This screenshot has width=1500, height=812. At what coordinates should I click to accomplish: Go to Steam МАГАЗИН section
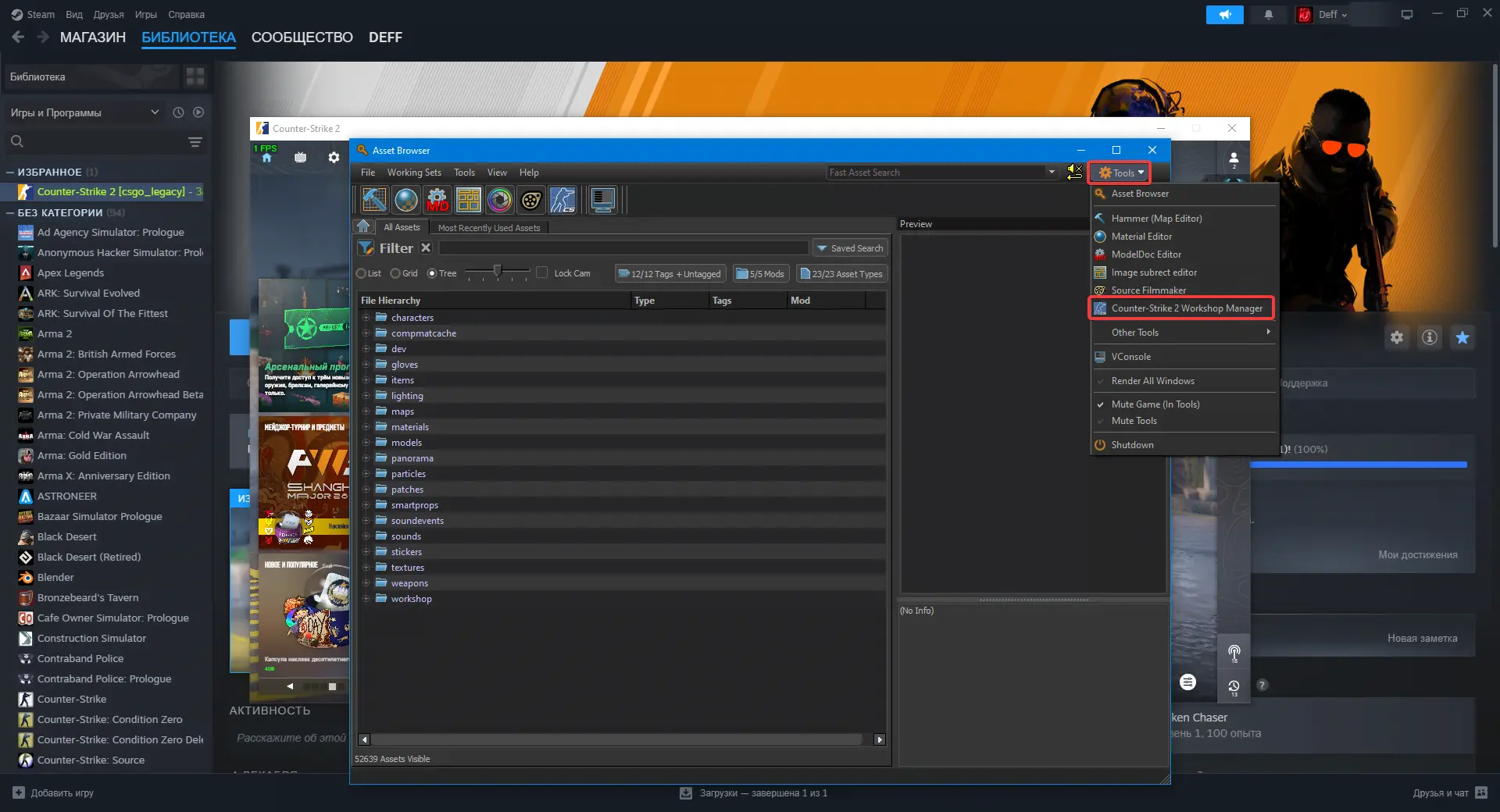[93, 37]
